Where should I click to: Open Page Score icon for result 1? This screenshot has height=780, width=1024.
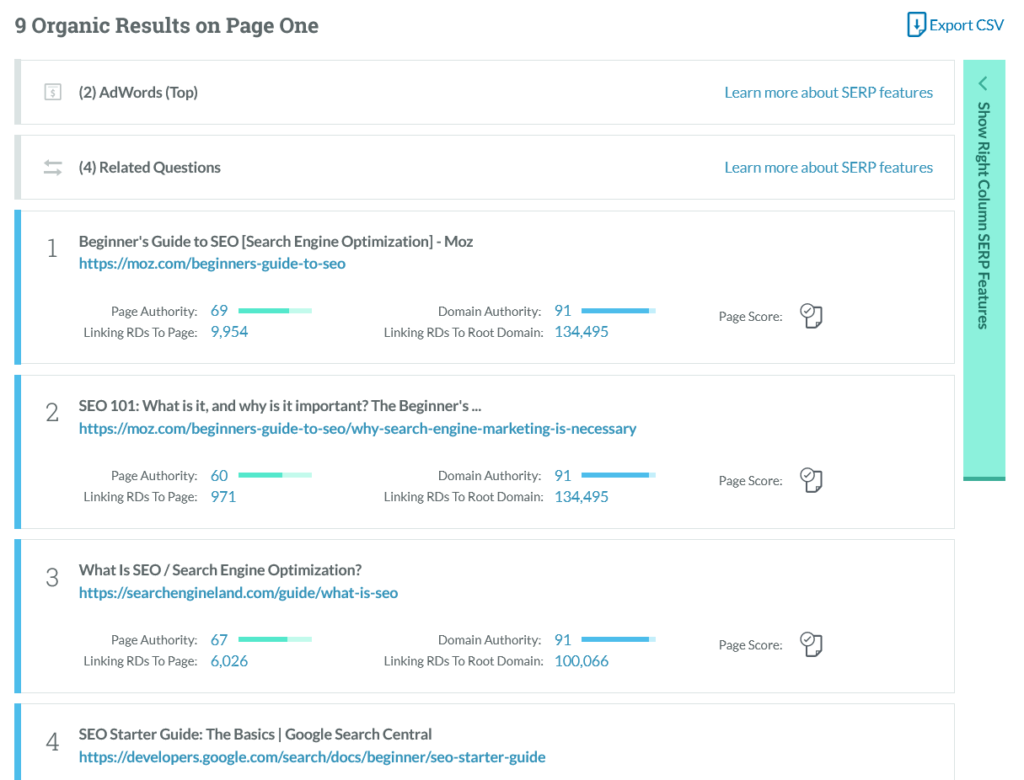pyautogui.click(x=811, y=316)
